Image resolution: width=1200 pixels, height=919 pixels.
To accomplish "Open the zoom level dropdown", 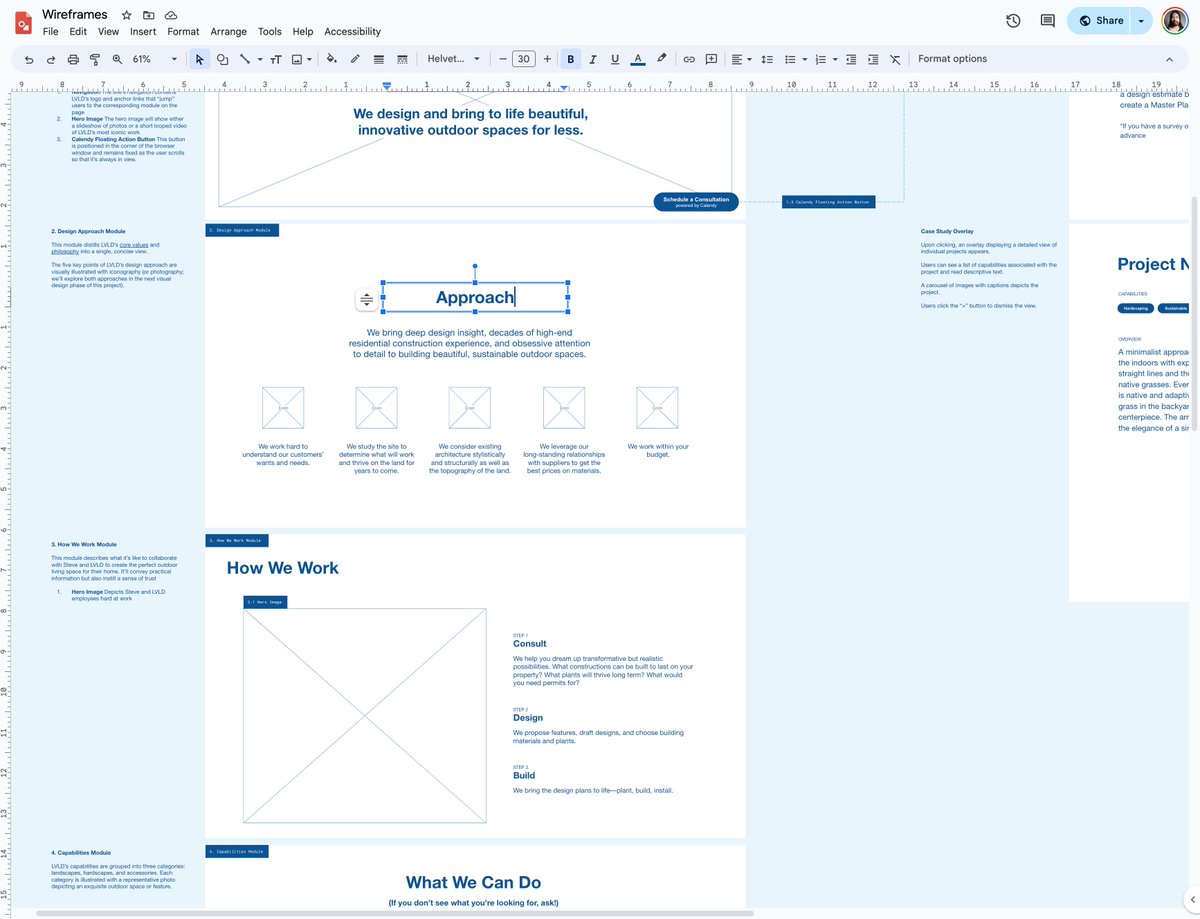I will [x=172, y=58].
